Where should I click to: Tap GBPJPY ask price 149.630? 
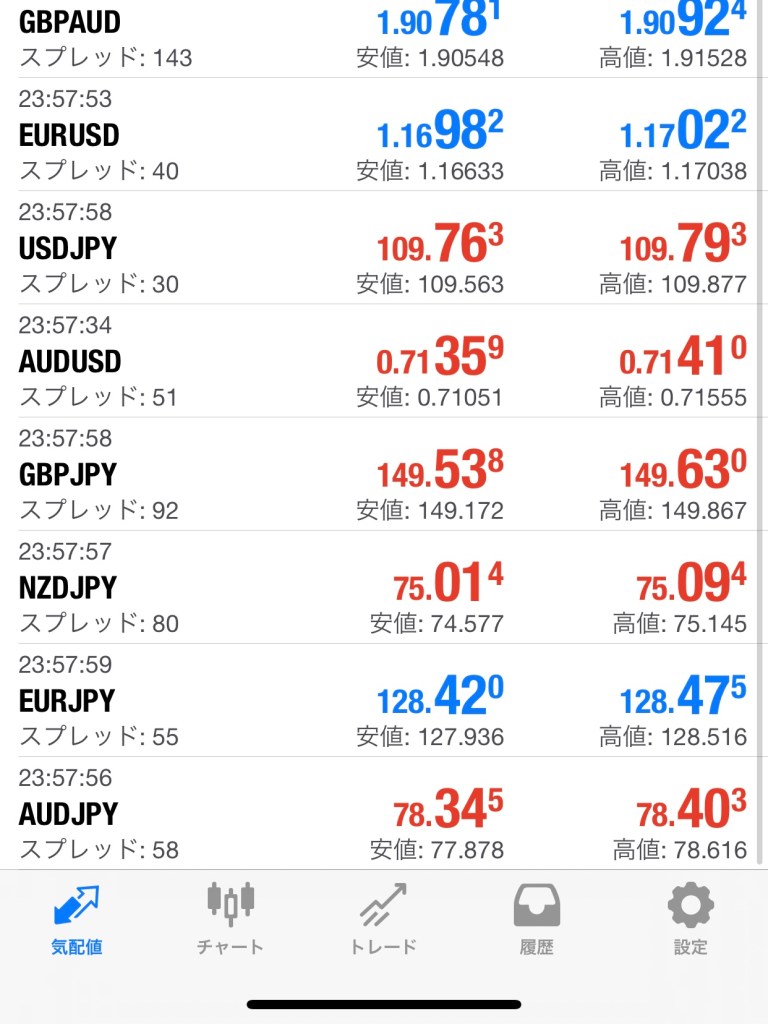point(683,471)
